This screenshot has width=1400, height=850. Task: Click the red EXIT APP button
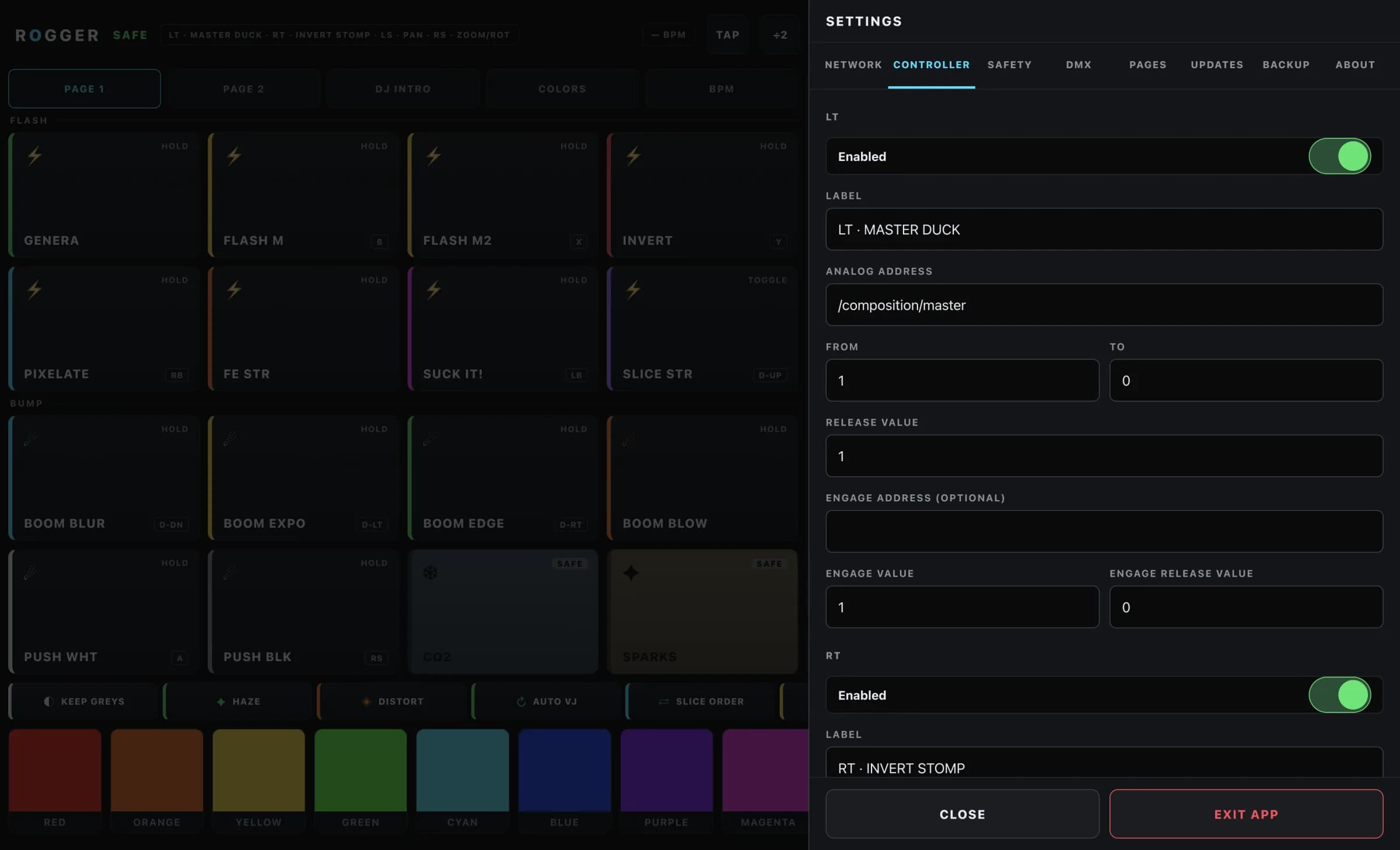1246,814
